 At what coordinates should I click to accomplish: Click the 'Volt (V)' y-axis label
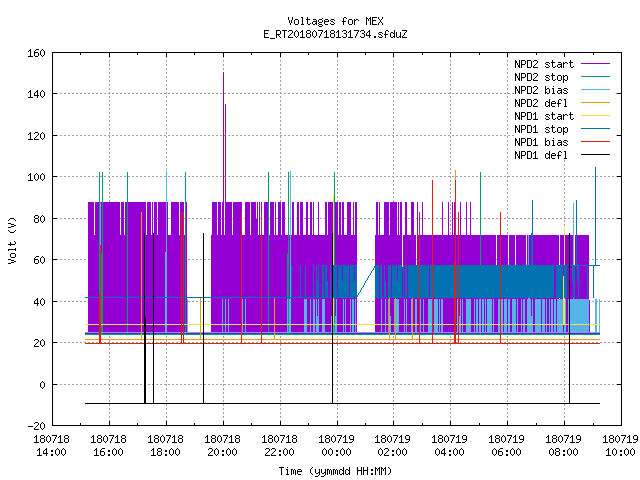pos(12,240)
